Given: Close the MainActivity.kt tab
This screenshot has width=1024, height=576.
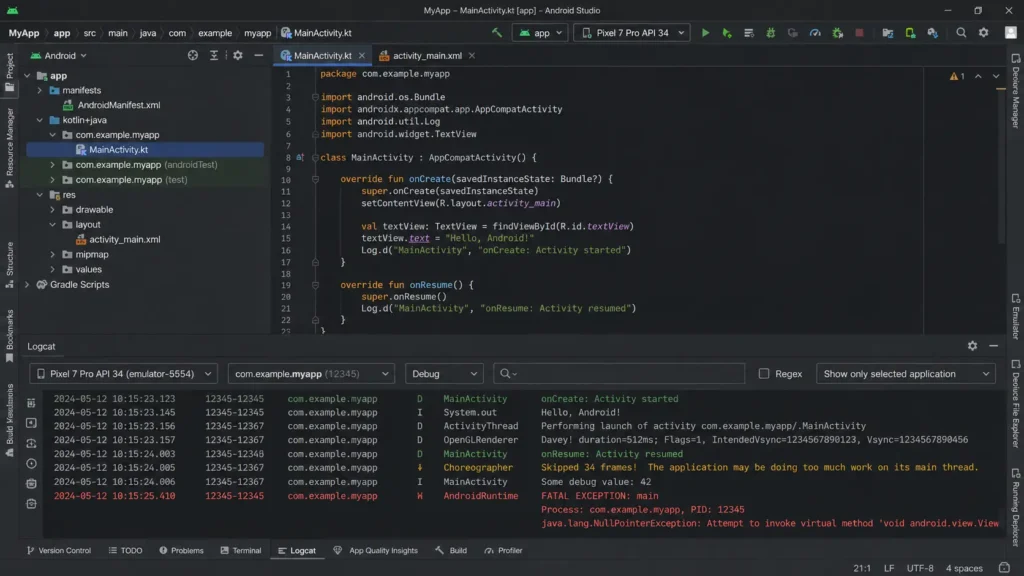Looking at the screenshot, I should pos(362,56).
